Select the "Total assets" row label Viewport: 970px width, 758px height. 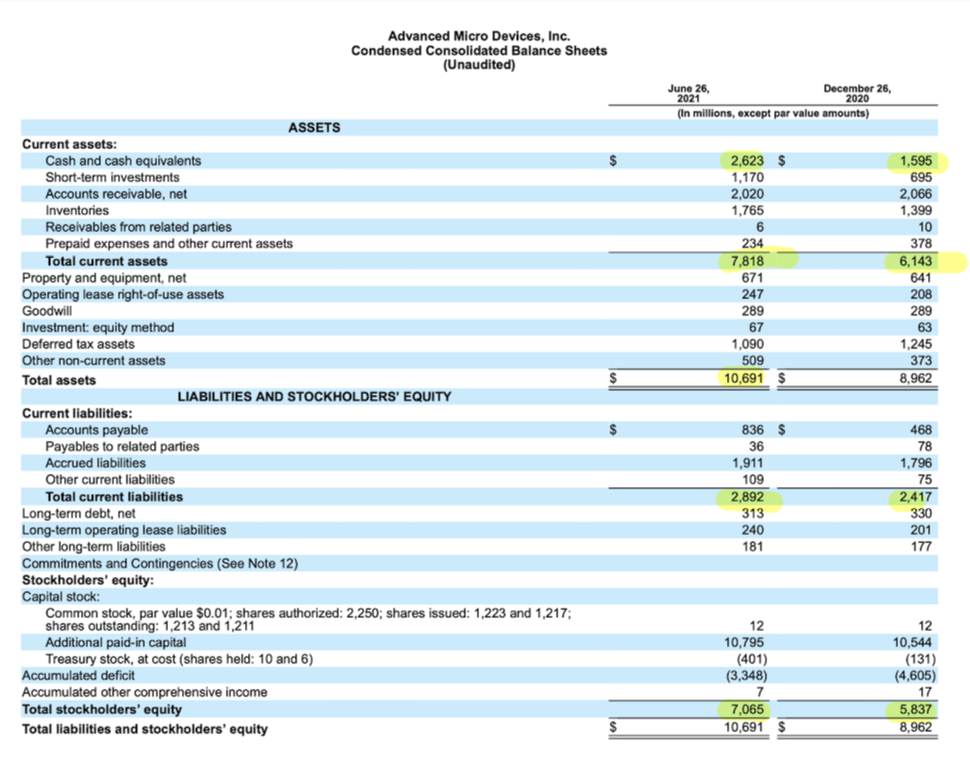tap(59, 381)
